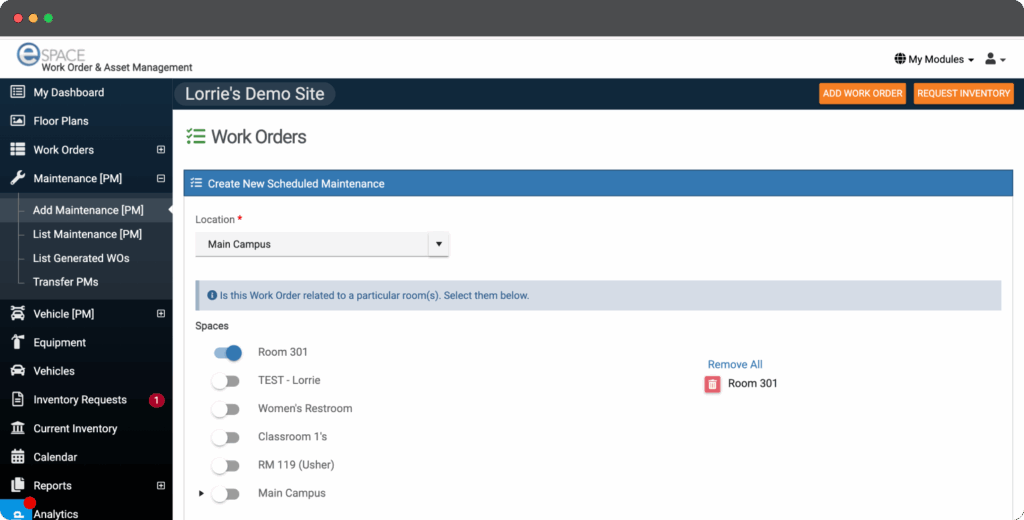Screen dimensions: 1024x520
Task: Open Floor Plans via its picture icon
Action: pos(17,121)
